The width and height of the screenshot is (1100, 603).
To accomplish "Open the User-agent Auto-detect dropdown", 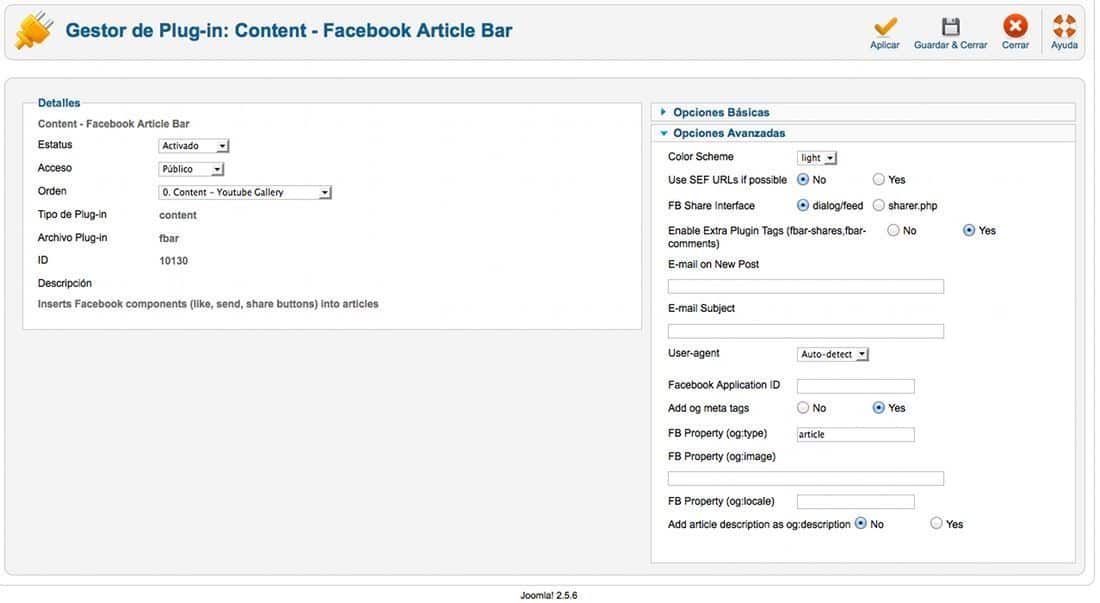I will tap(833, 354).
